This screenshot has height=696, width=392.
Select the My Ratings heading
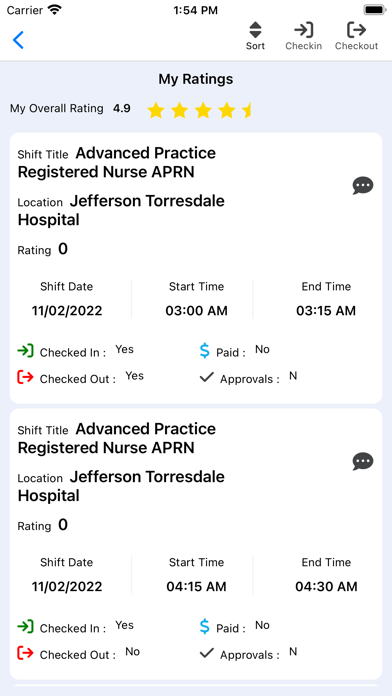196,79
